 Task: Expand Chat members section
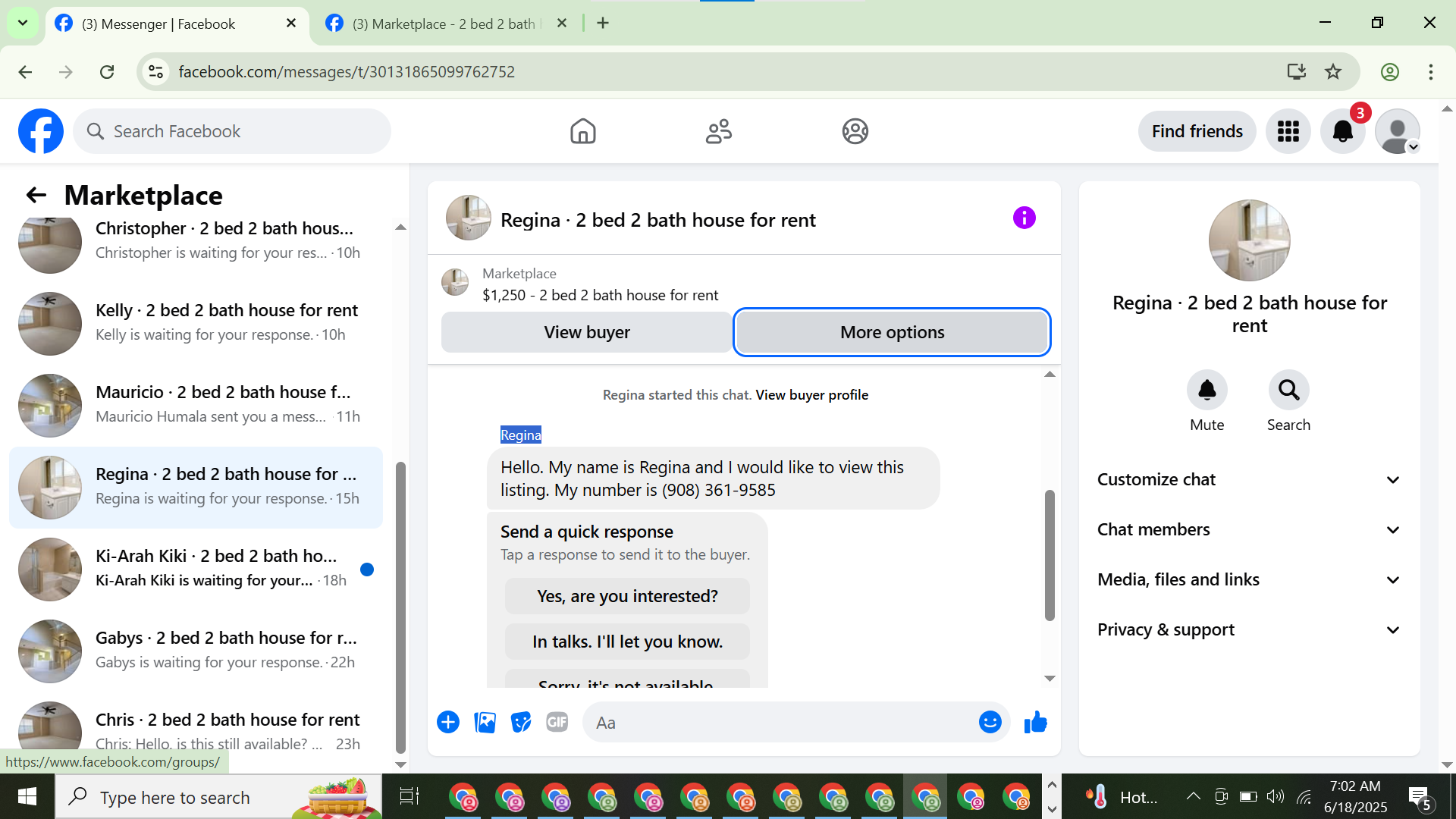tap(1249, 529)
